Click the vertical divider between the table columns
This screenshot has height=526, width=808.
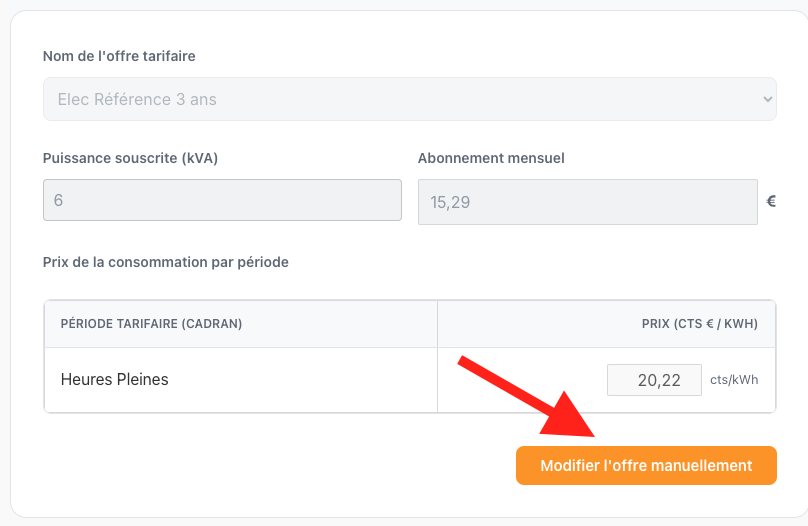[x=437, y=380]
